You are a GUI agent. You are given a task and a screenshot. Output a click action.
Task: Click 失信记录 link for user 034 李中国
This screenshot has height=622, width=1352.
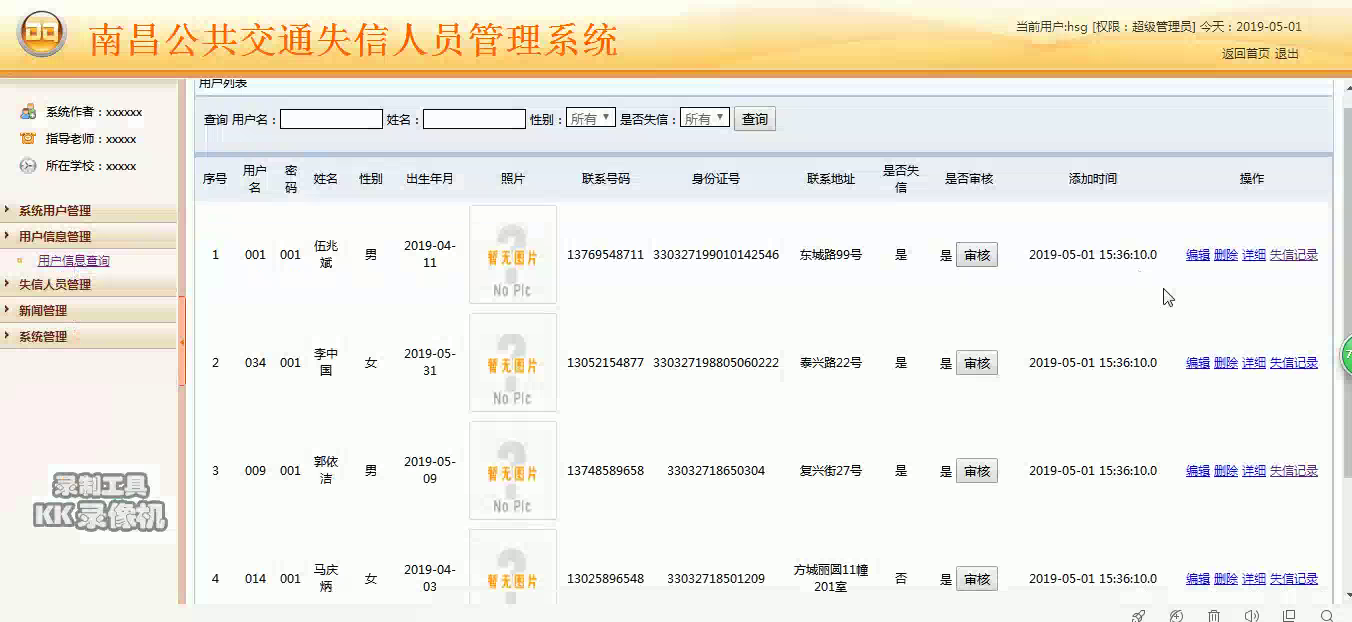(x=1294, y=363)
